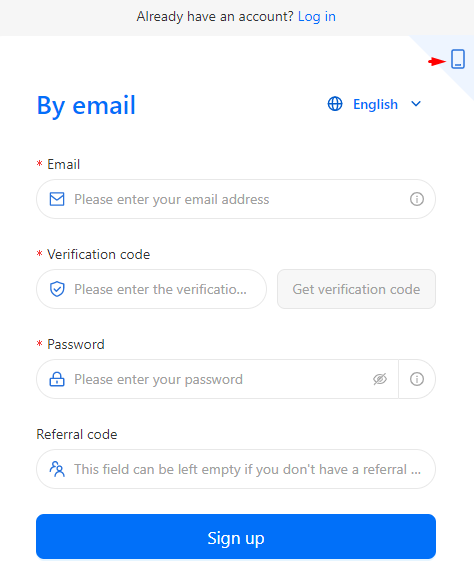Click the By email heading
474x569 pixels.
coord(86,106)
